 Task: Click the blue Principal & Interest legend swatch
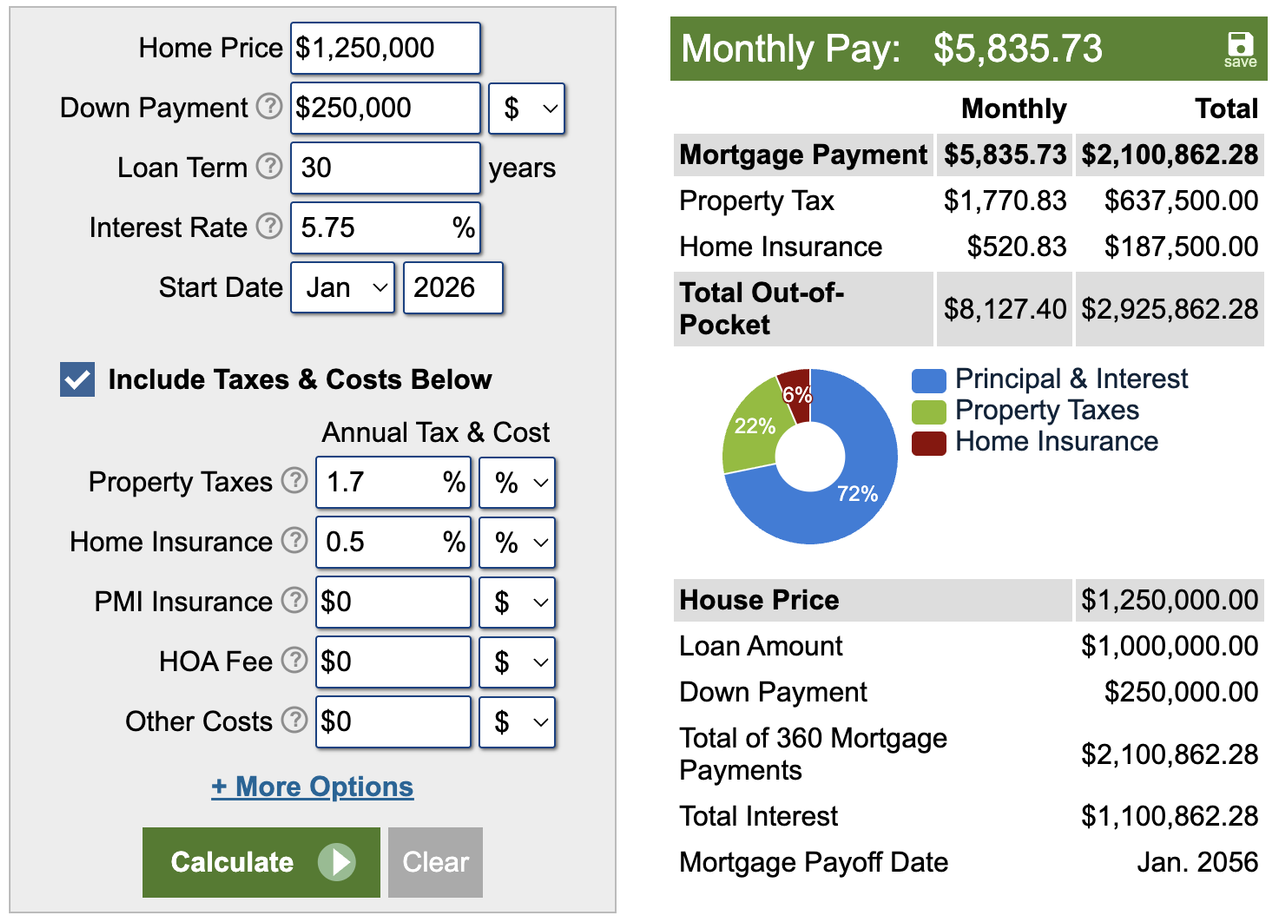tap(929, 380)
